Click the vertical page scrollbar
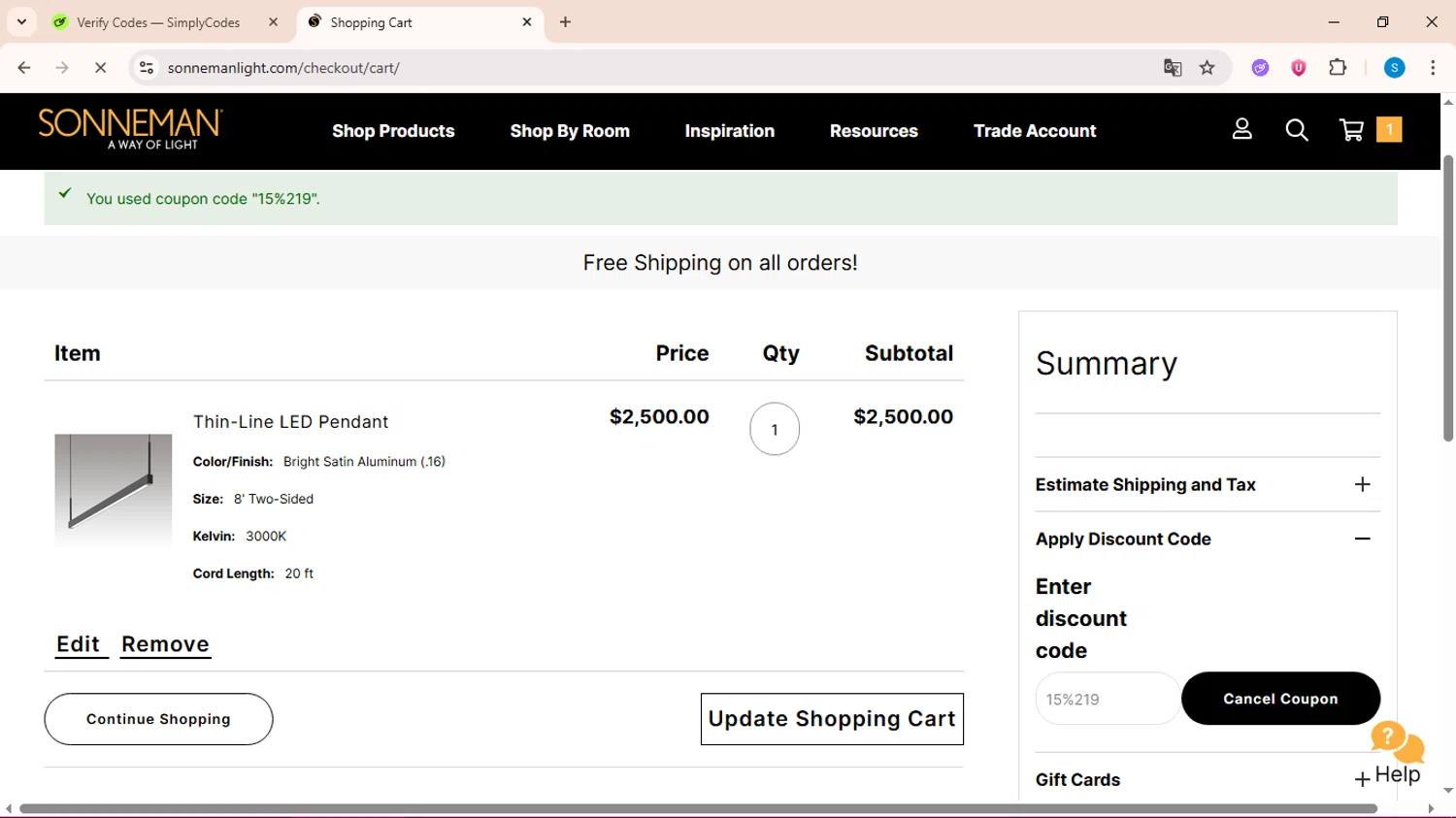The image size is (1456, 818). 1448,298
